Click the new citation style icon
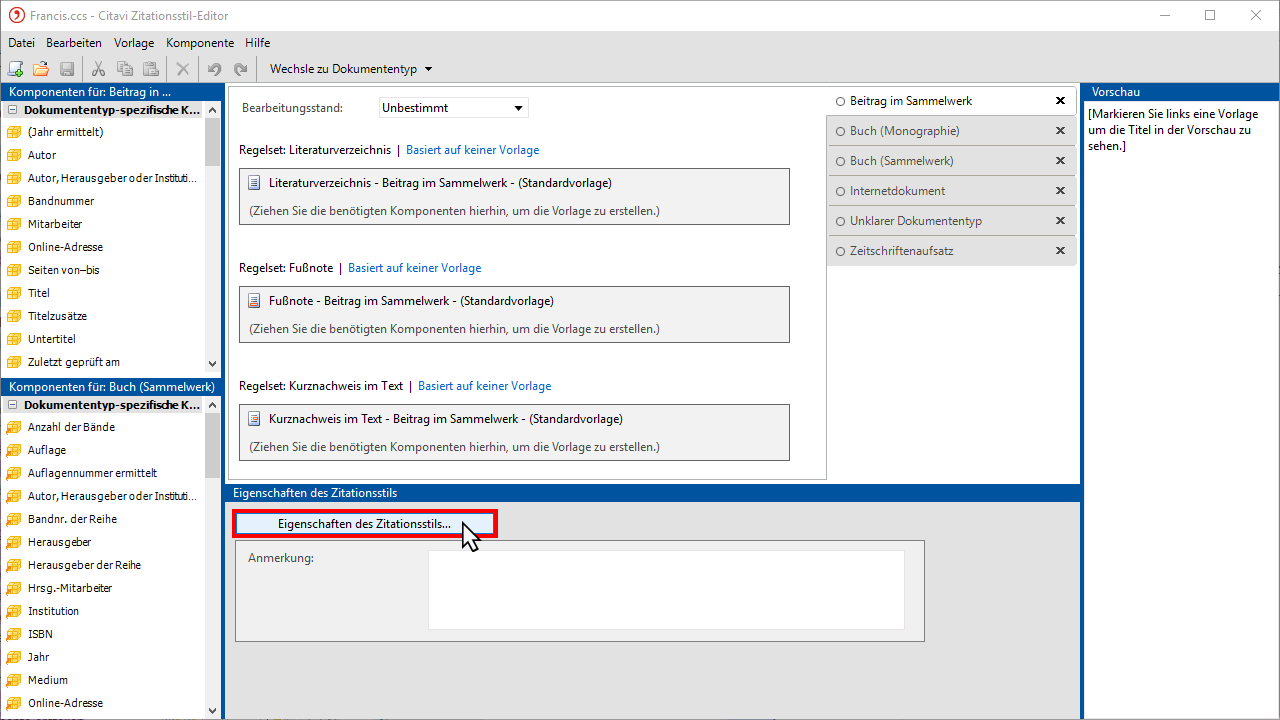This screenshot has width=1280, height=720. [15, 69]
